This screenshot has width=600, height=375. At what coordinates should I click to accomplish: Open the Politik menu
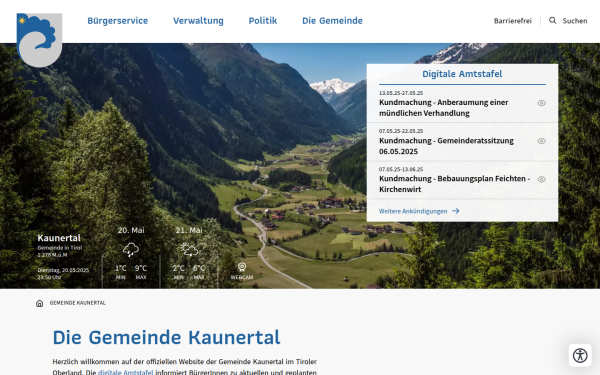pyautogui.click(x=262, y=21)
